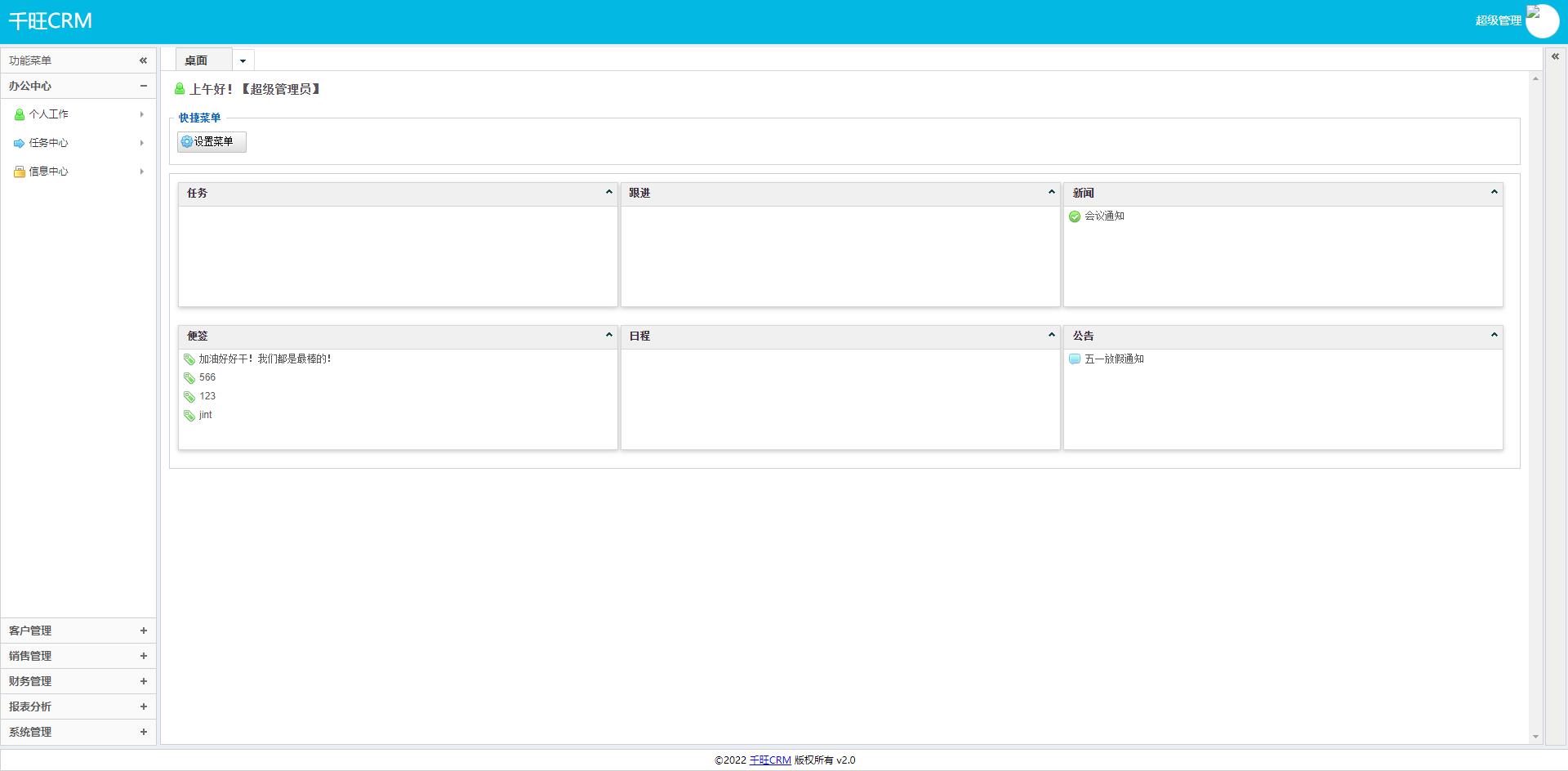The height and width of the screenshot is (771, 1568).
Task: Open the 千旺CRM footer link
Action: (770, 760)
